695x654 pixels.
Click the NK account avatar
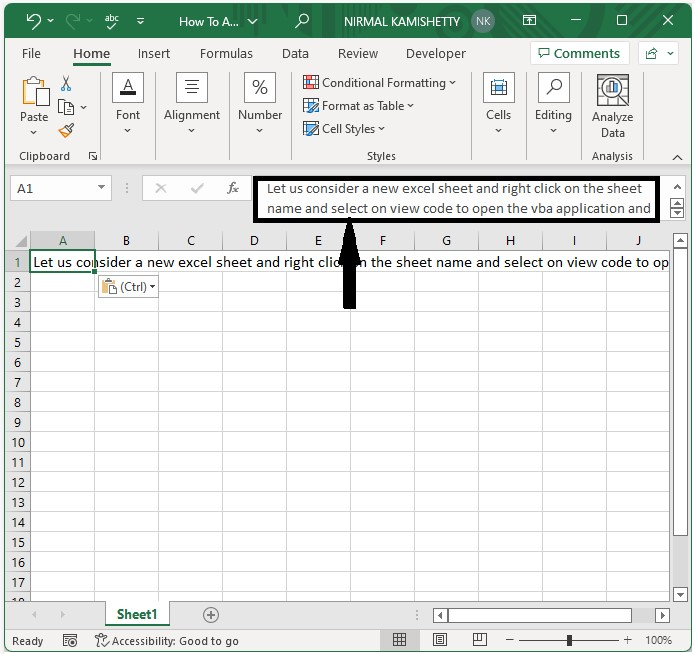483,21
